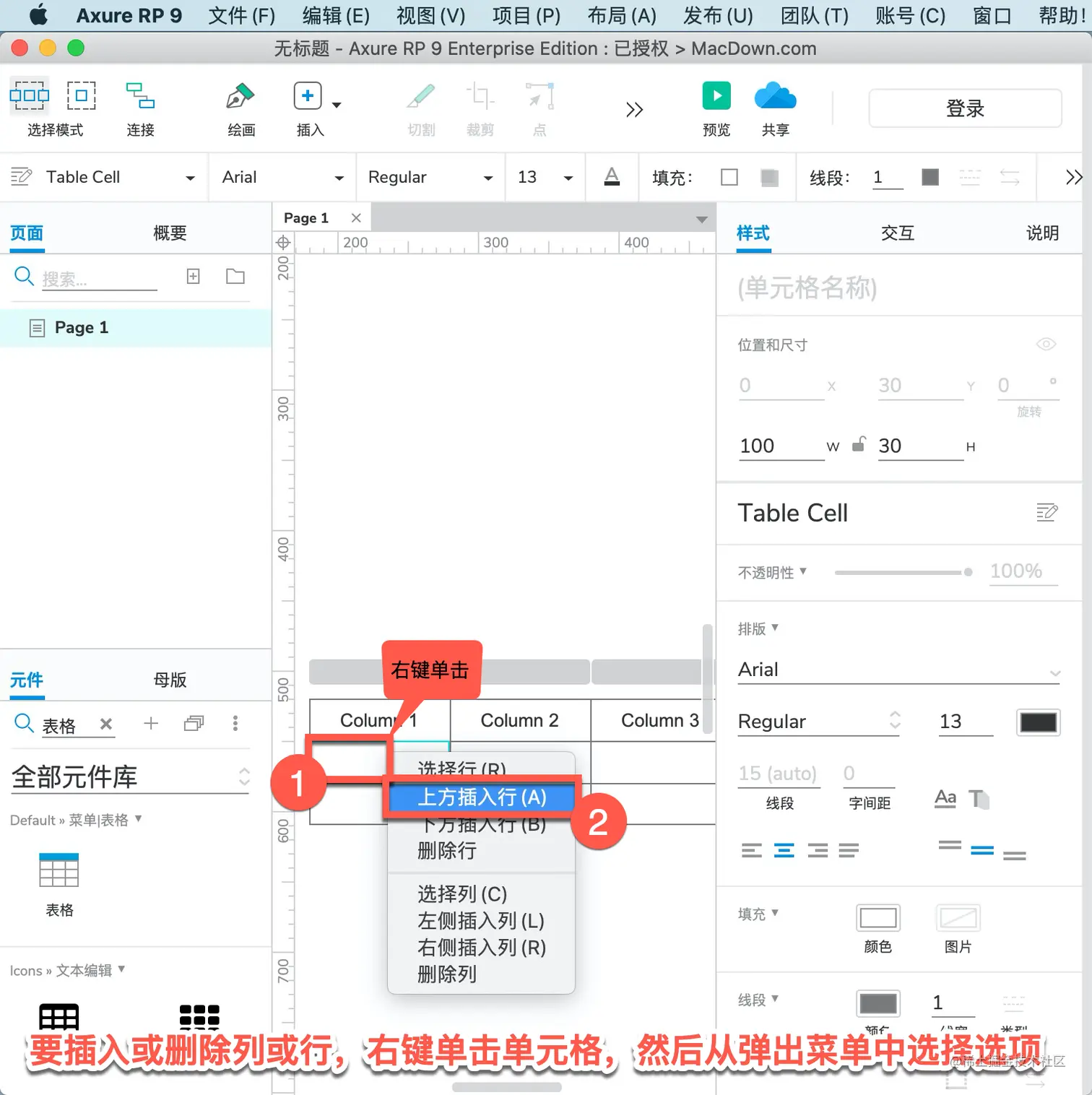This screenshot has height=1095, width=1092.
Task: Toggle justify text alignment
Action: click(x=849, y=851)
